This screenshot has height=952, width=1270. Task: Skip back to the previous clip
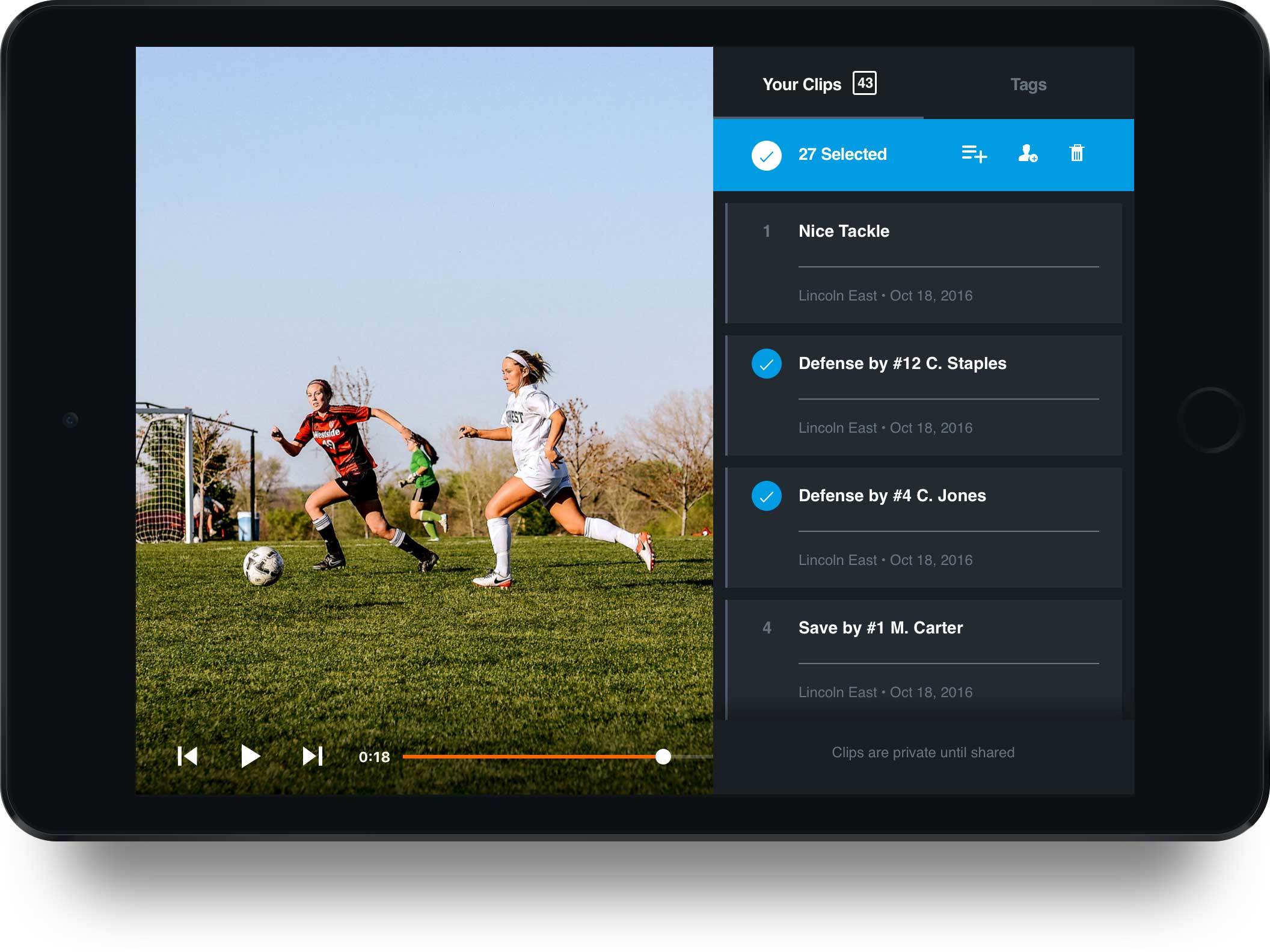tap(188, 757)
